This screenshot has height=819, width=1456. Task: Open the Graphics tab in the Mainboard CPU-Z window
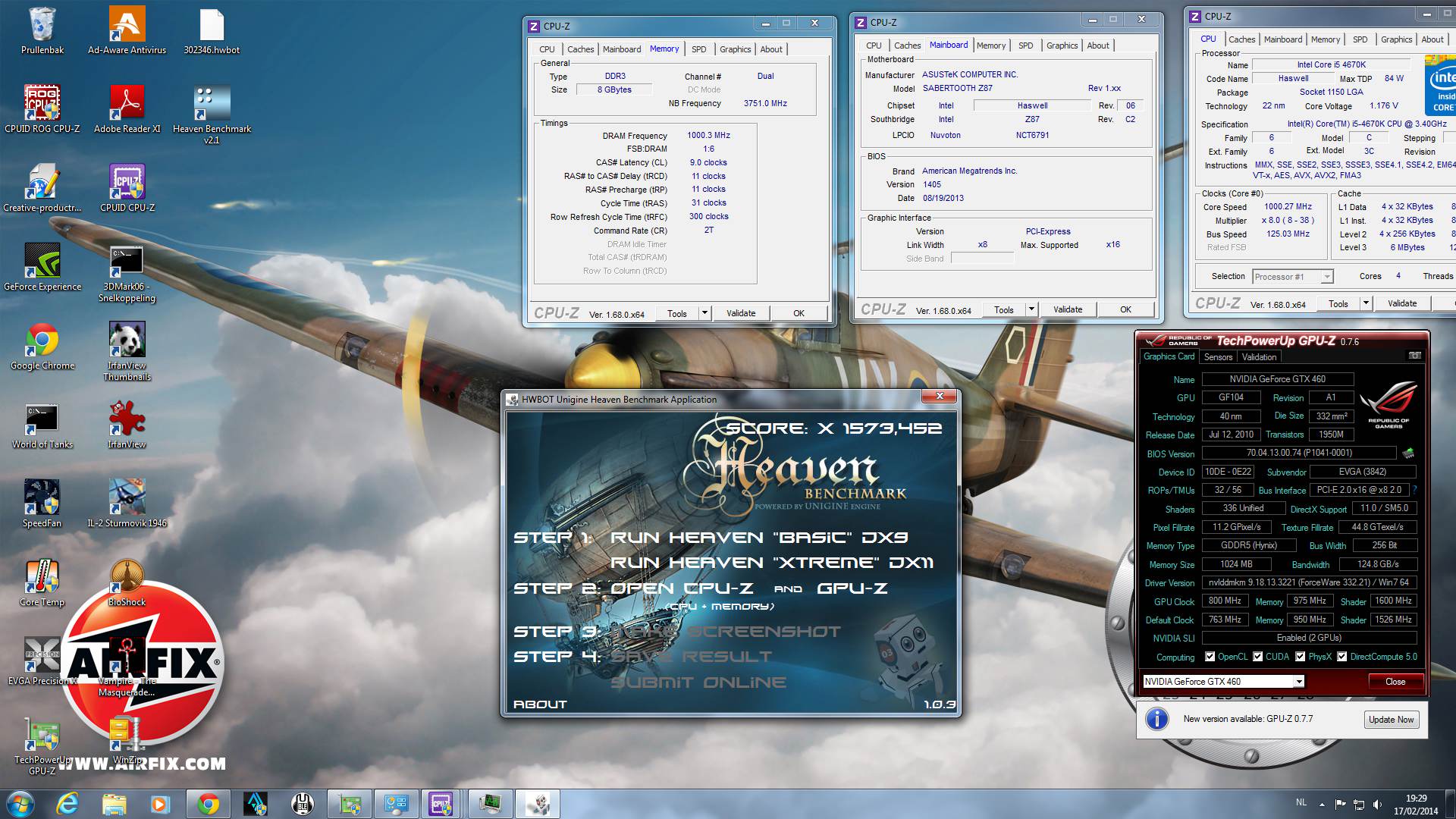pyautogui.click(x=1062, y=45)
